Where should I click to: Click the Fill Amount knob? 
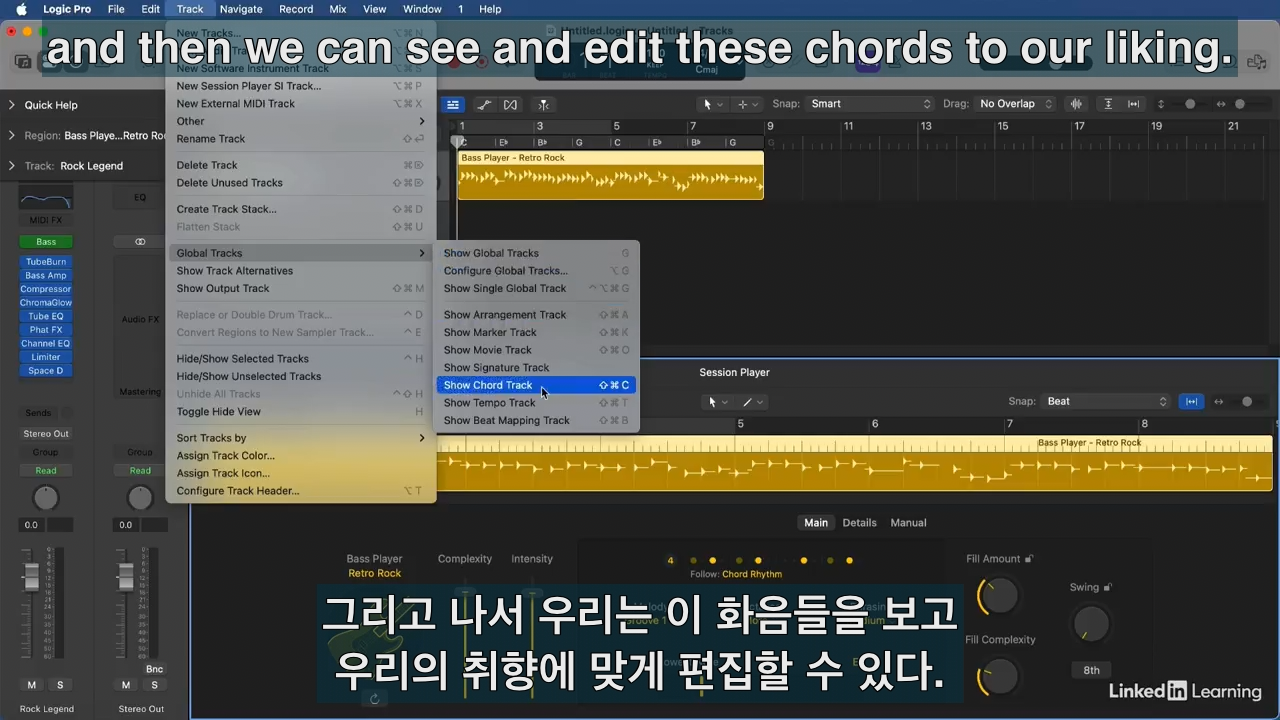[x=999, y=596]
